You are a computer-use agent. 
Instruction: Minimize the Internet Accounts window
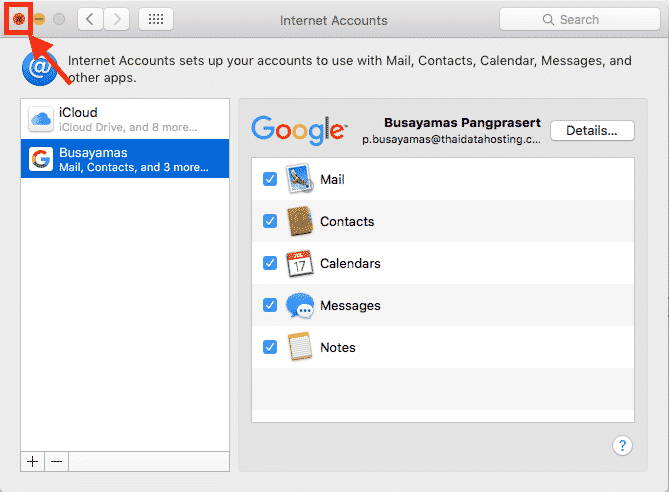pos(39,19)
